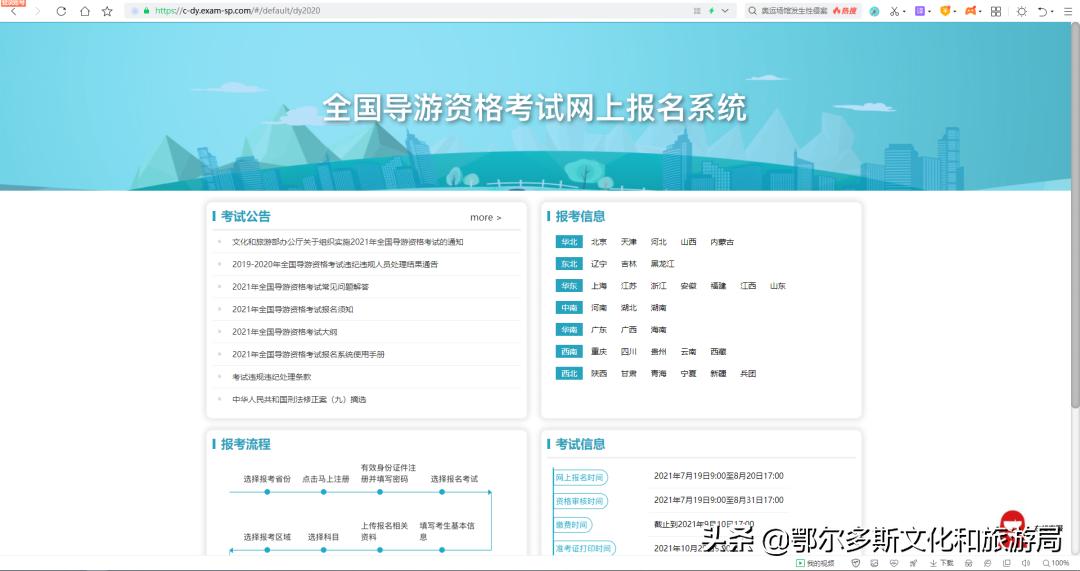Open the red gamepad extension icon
Image resolution: width=1080 pixels, height=571 pixels.
coord(970,11)
